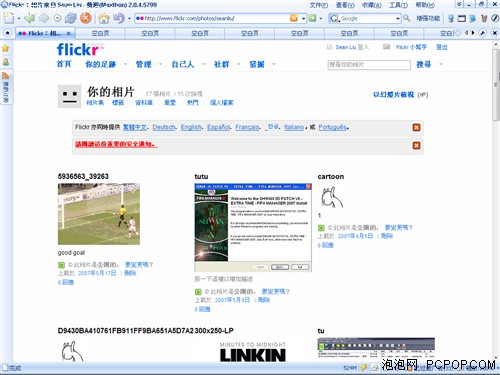500x375 pixels.
Task: Open the 收藏 menu
Action: click(x=372, y=5)
